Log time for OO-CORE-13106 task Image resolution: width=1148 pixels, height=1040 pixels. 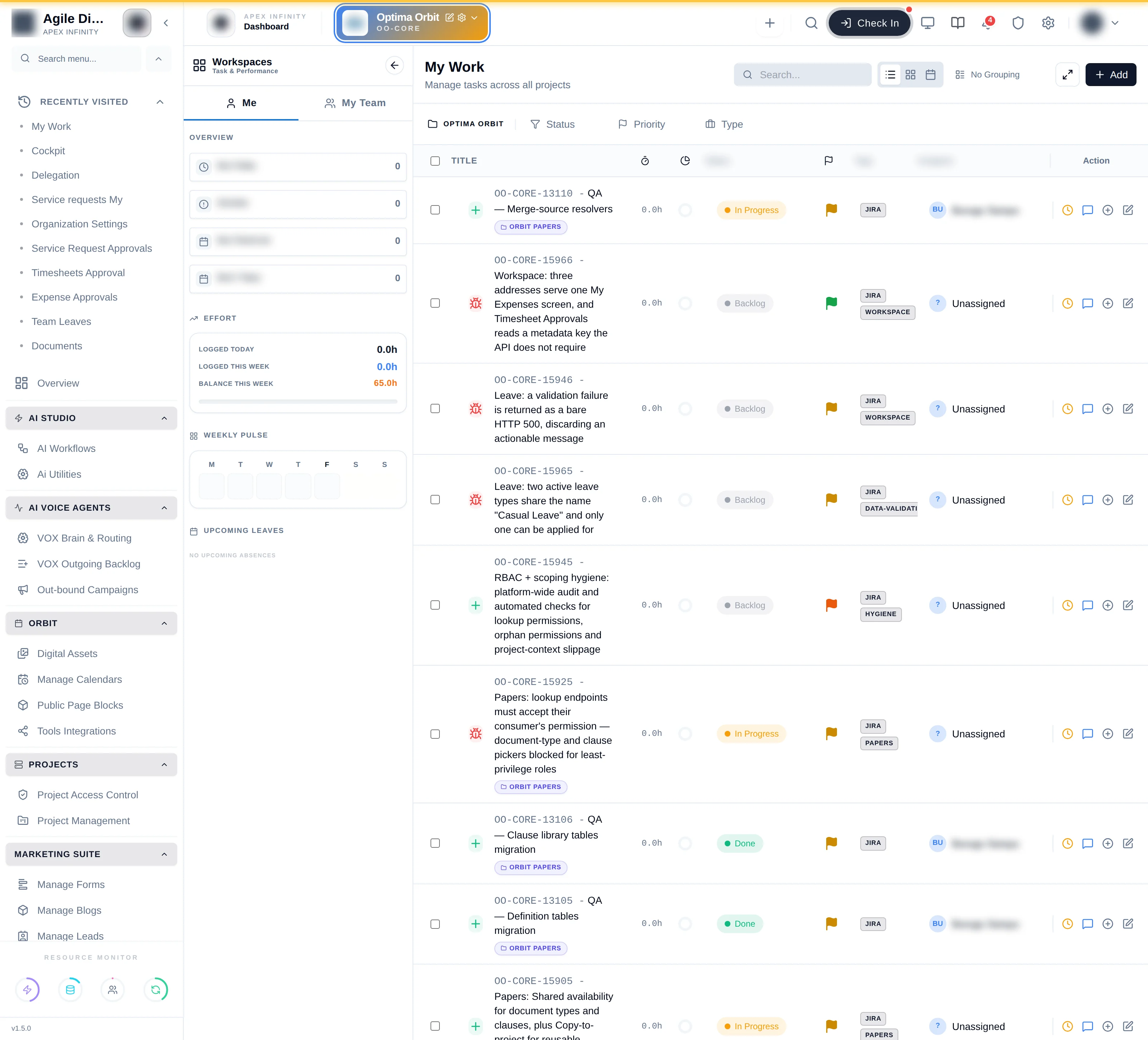pyautogui.click(x=1068, y=843)
